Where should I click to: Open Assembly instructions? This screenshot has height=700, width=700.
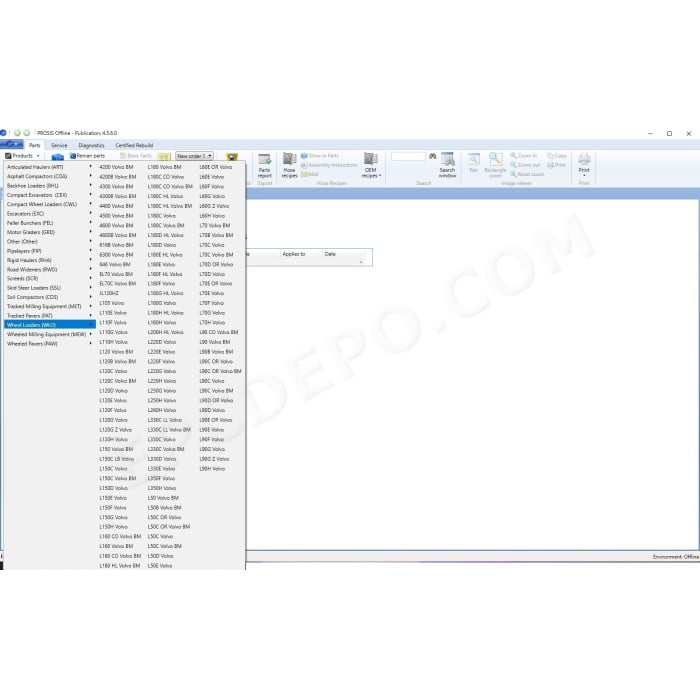tap(329, 165)
